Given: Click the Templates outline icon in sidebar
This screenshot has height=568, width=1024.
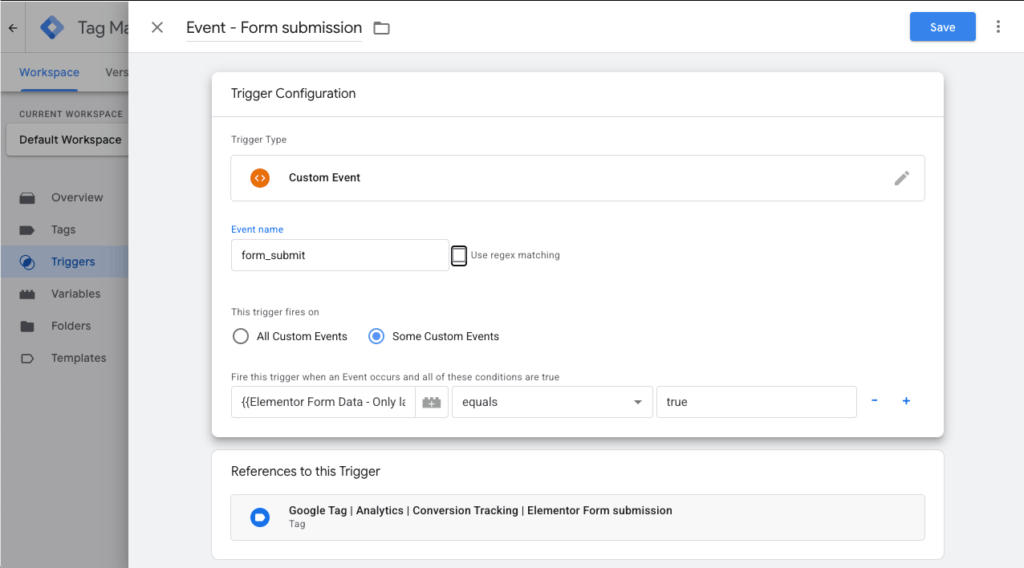Looking at the screenshot, I should [27, 358].
